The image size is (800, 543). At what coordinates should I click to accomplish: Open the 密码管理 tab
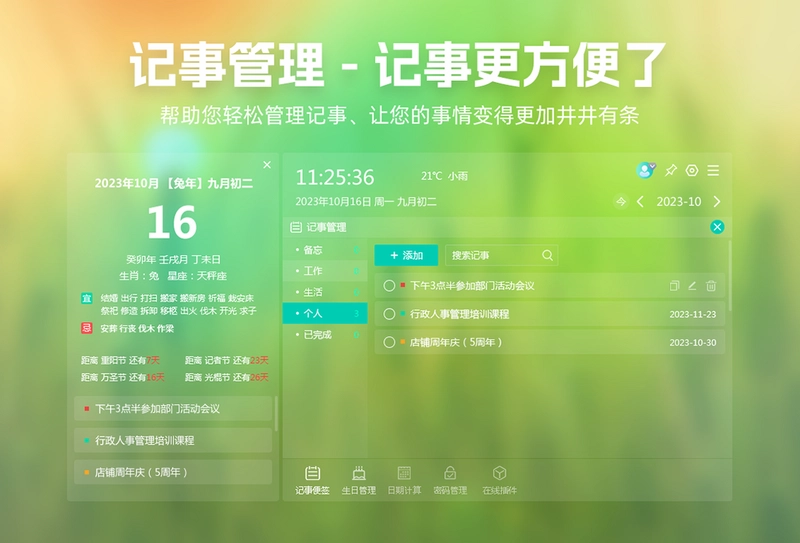(450, 480)
